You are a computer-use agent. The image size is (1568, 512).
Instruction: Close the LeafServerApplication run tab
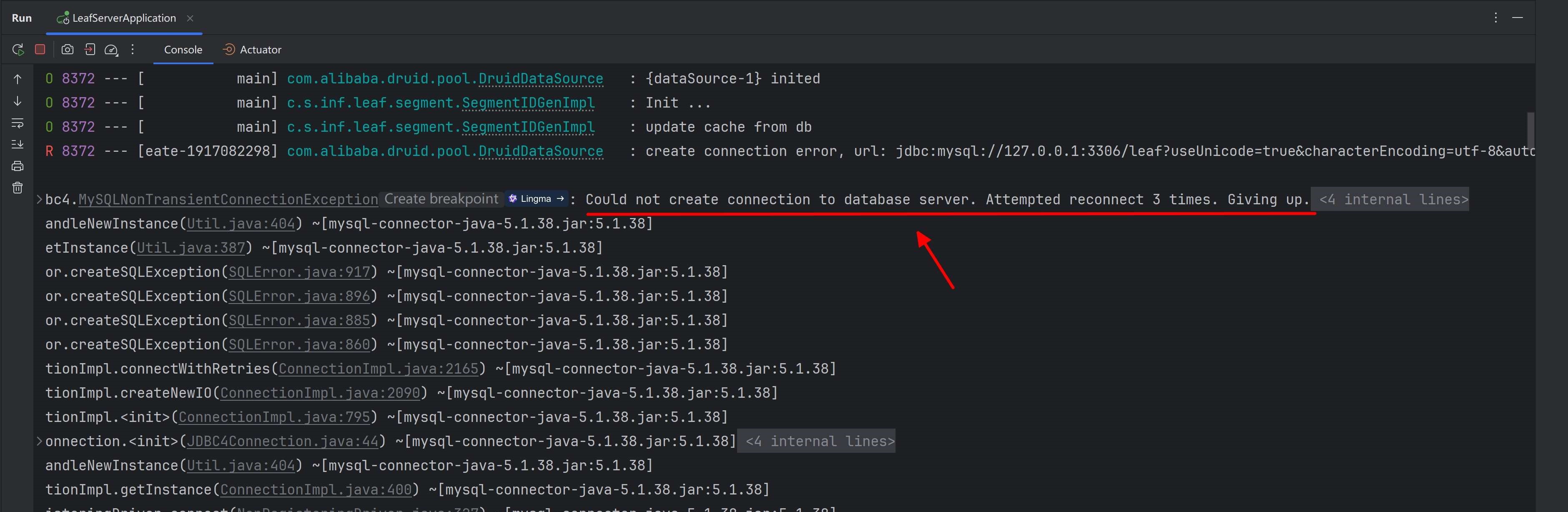click(x=190, y=18)
